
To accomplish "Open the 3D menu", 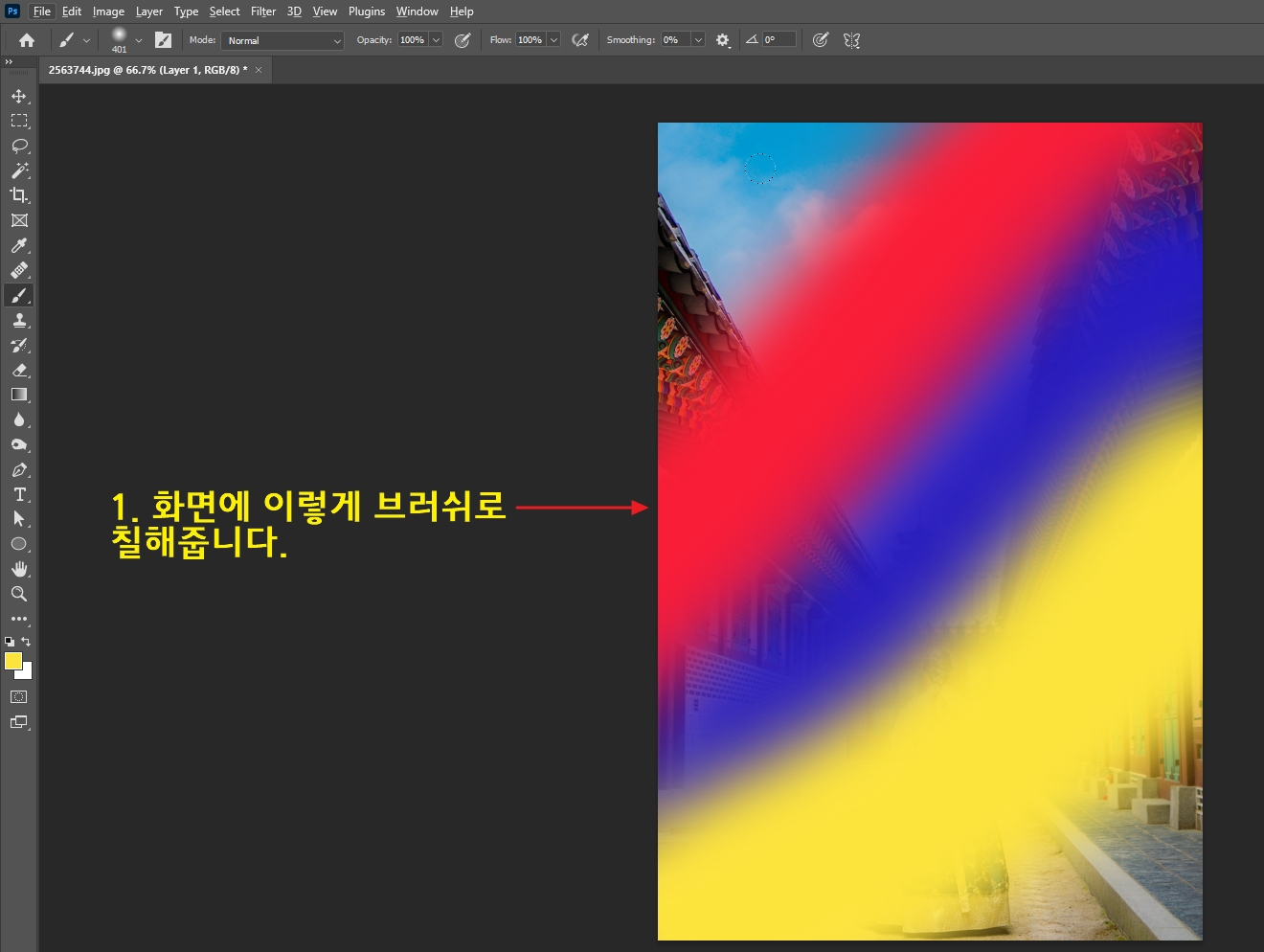I will click(x=294, y=11).
